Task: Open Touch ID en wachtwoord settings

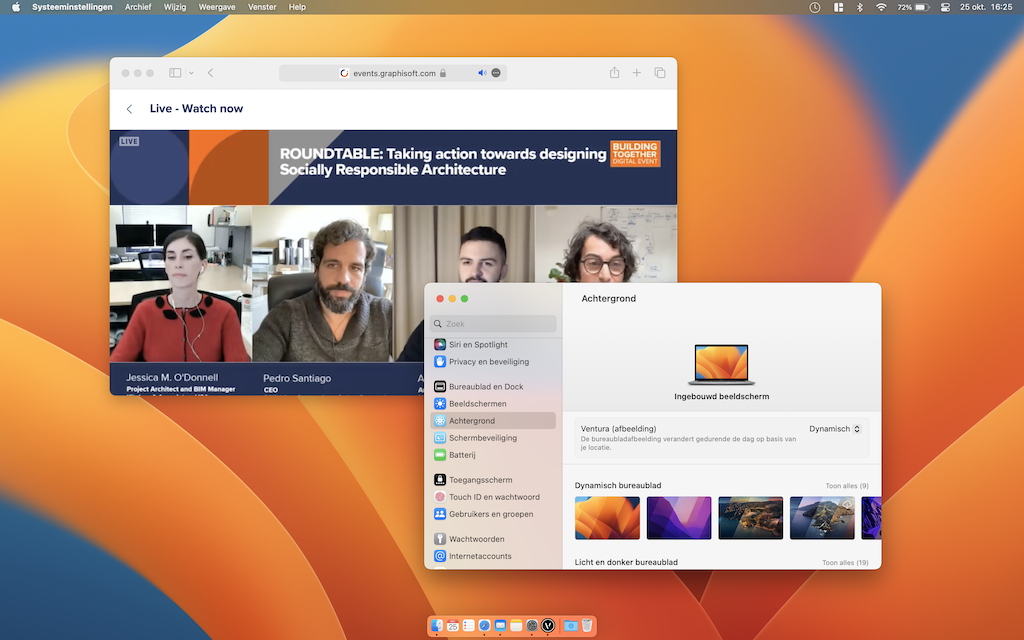Action: pyautogui.click(x=493, y=497)
